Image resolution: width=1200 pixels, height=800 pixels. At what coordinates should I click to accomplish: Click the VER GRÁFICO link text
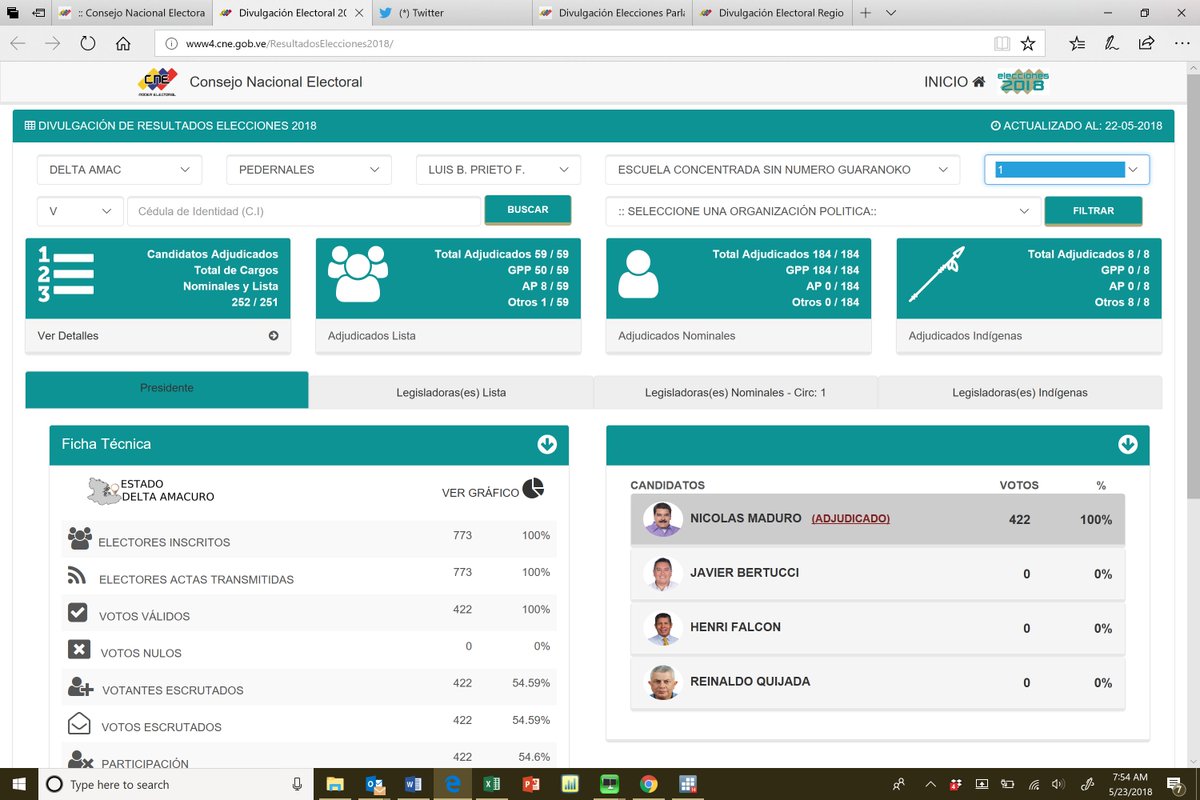(481, 493)
